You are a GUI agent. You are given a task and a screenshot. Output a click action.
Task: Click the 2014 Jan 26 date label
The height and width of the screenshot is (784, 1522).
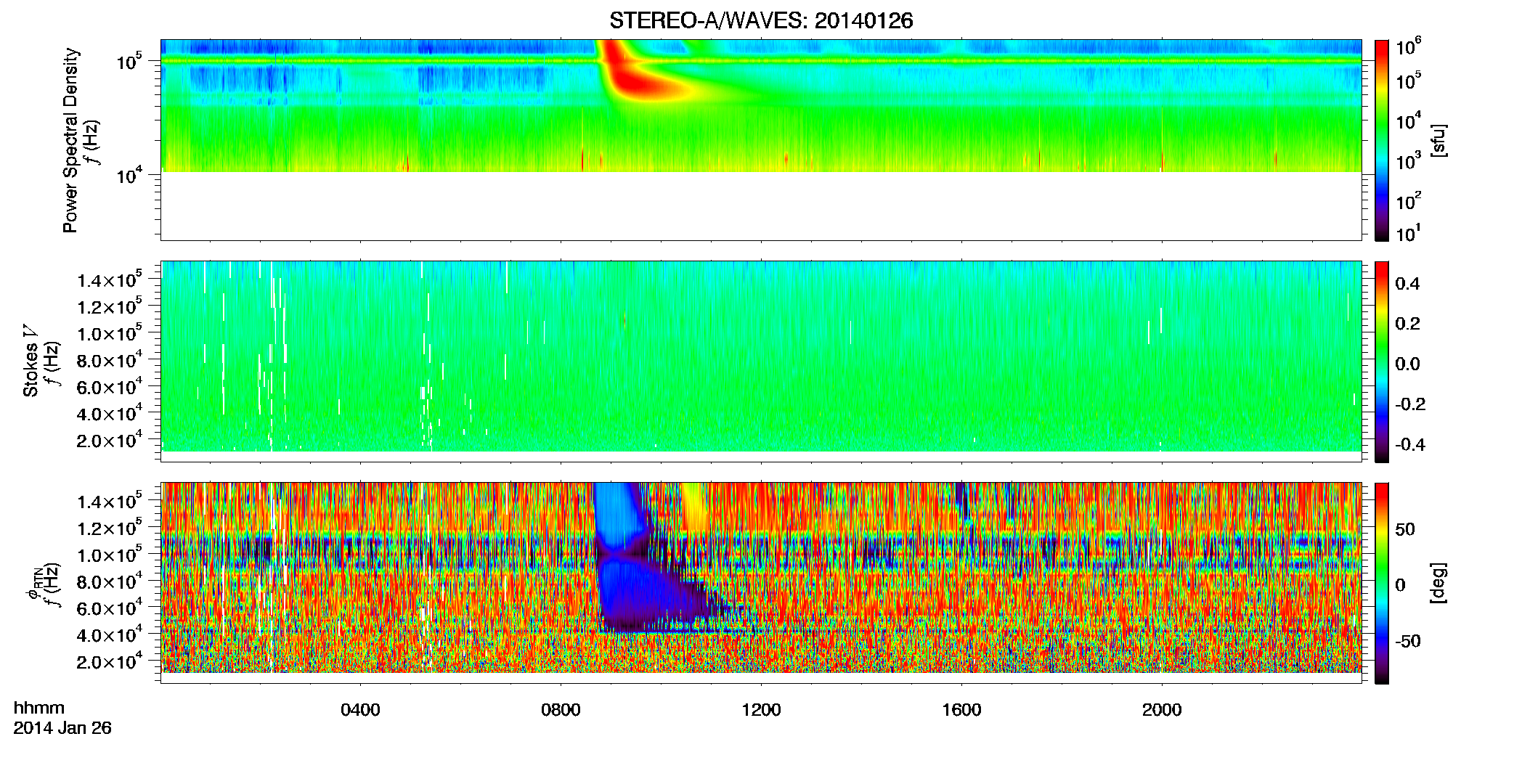[62, 728]
